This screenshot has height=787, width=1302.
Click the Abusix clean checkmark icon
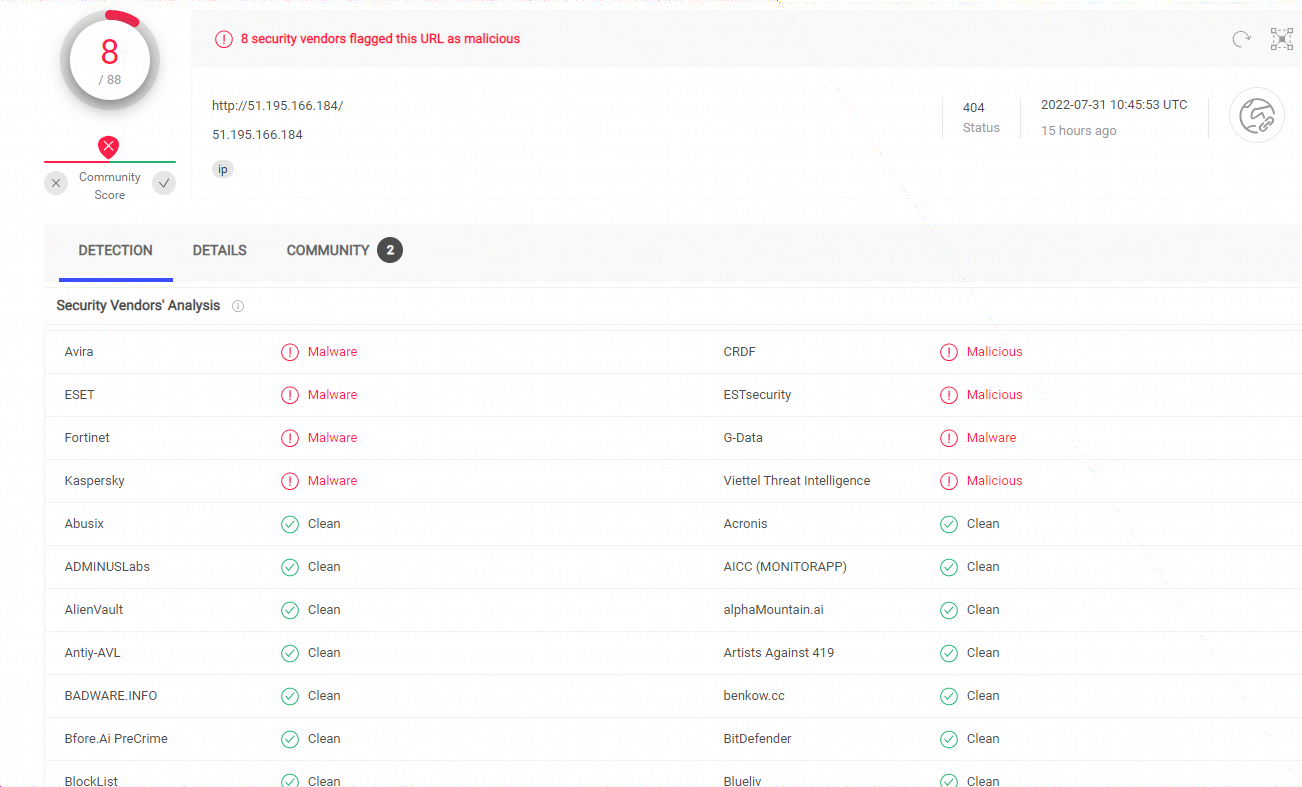pos(290,524)
